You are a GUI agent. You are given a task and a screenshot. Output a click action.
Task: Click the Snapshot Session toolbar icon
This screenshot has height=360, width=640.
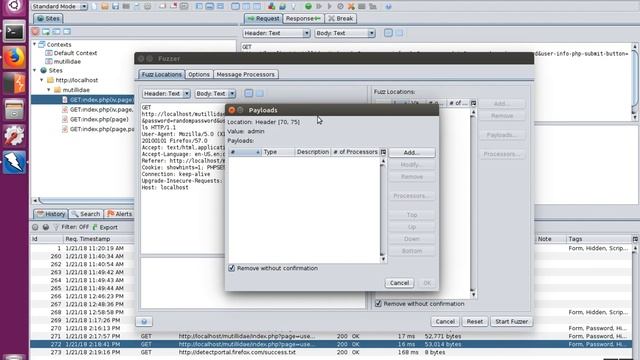point(126,6)
